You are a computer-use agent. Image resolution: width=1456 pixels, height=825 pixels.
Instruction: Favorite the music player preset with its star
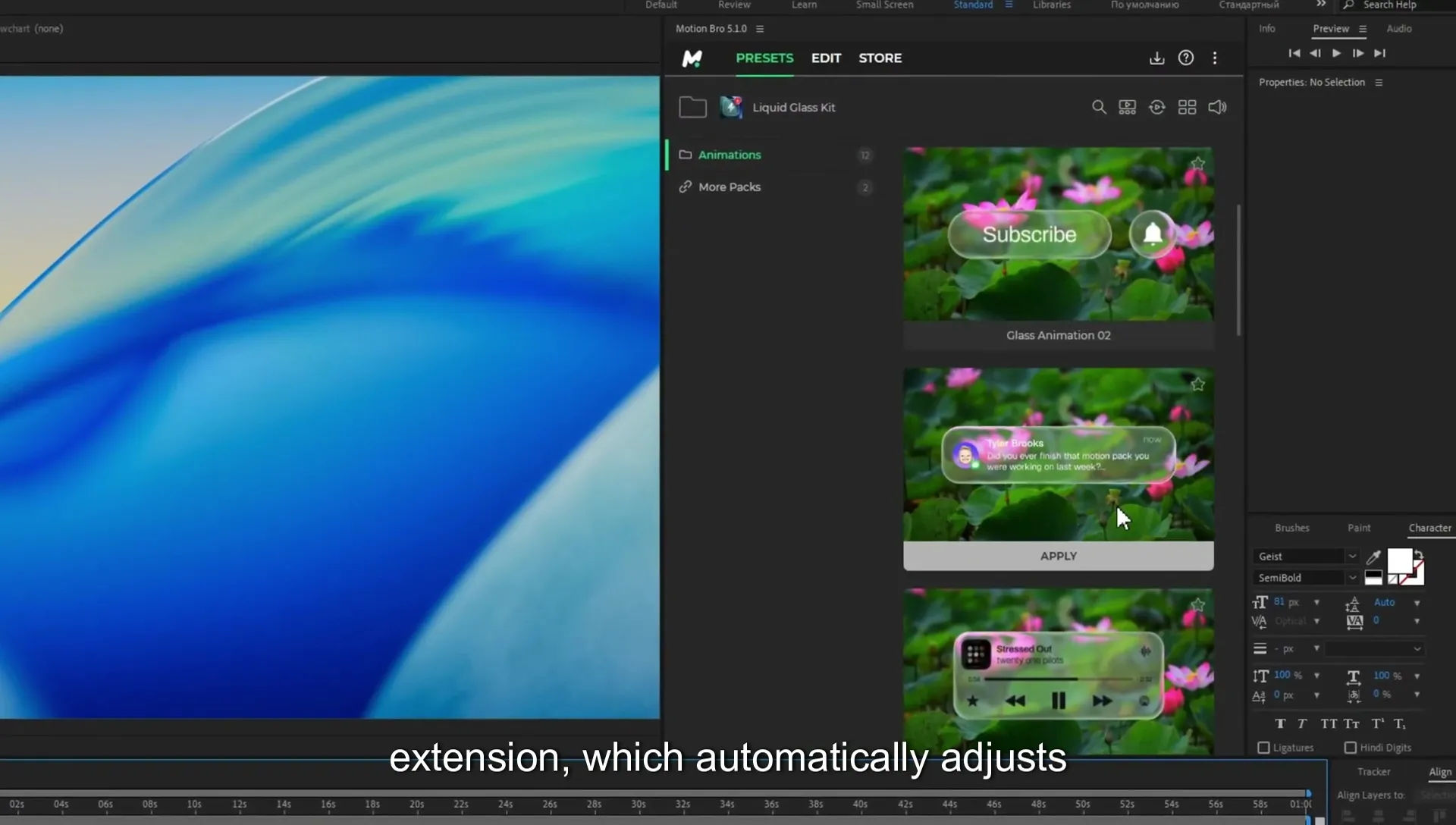coord(1197,605)
